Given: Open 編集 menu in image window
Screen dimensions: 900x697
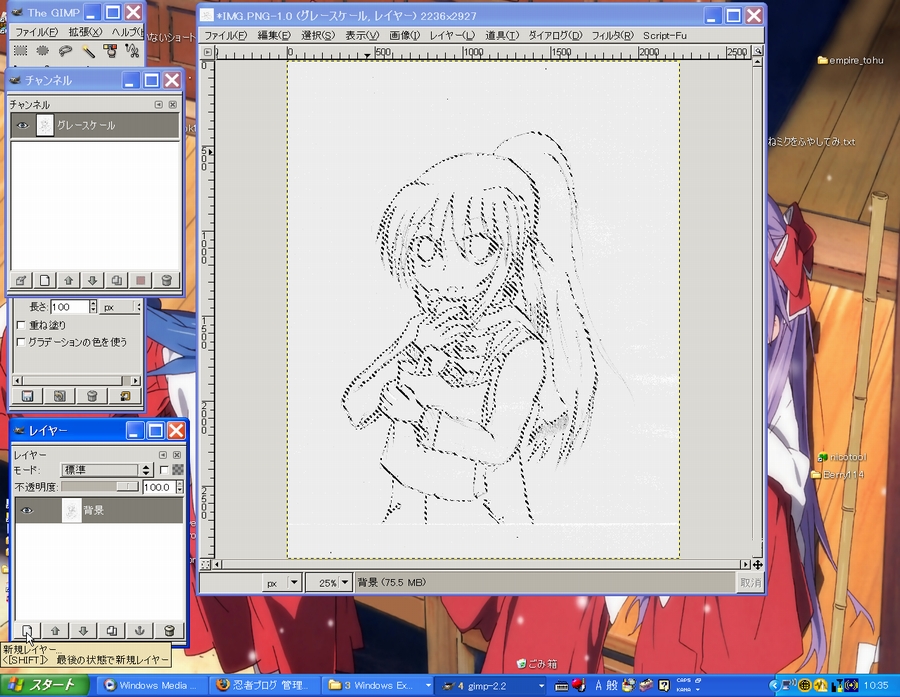Looking at the screenshot, I should [274, 36].
